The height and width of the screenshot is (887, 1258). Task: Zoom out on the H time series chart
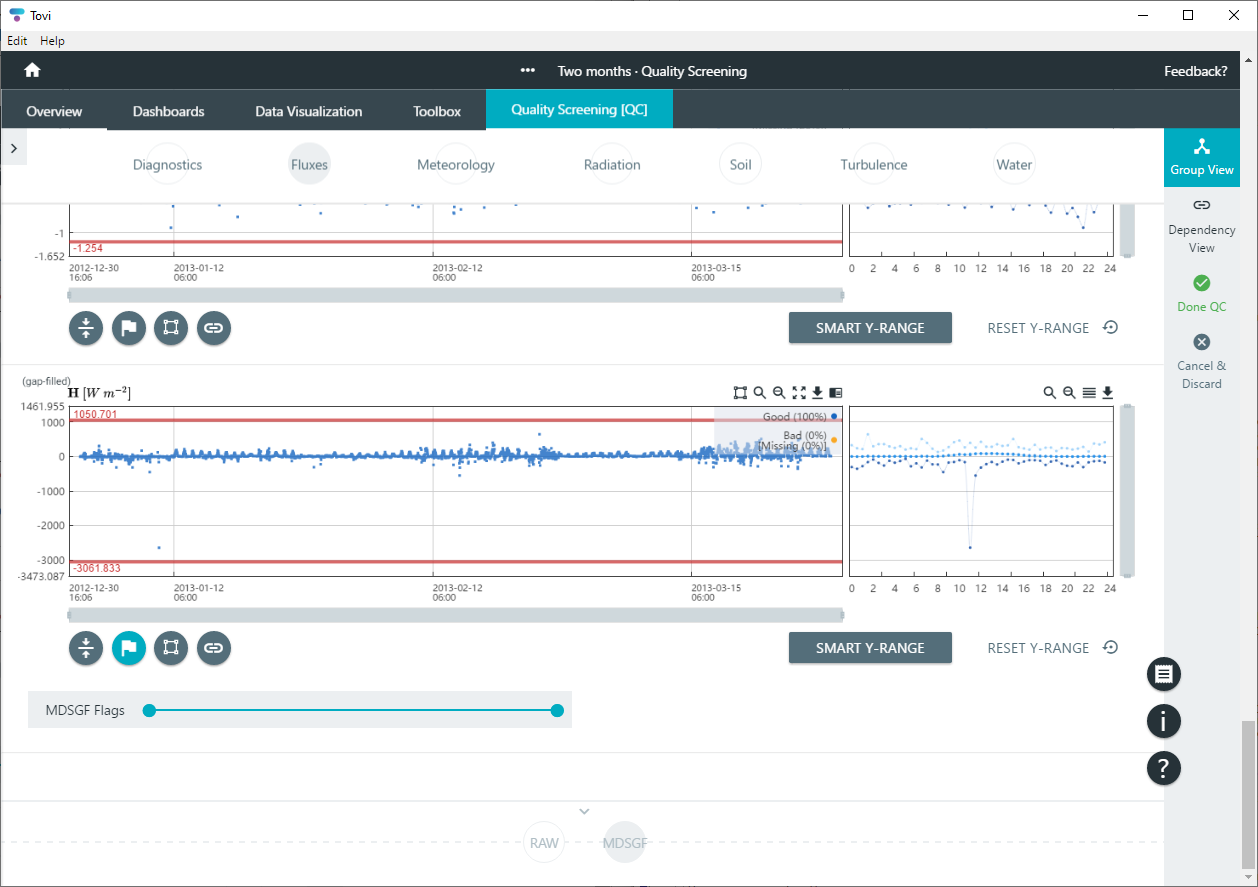pyautogui.click(x=779, y=393)
